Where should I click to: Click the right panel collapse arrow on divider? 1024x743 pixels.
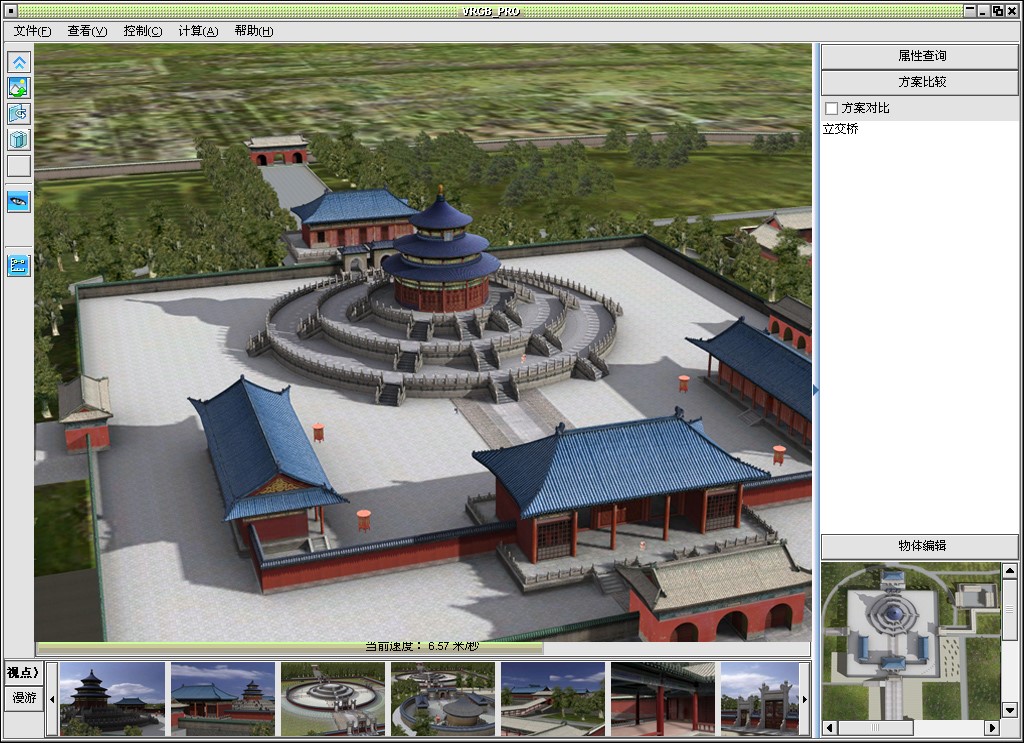[816, 390]
